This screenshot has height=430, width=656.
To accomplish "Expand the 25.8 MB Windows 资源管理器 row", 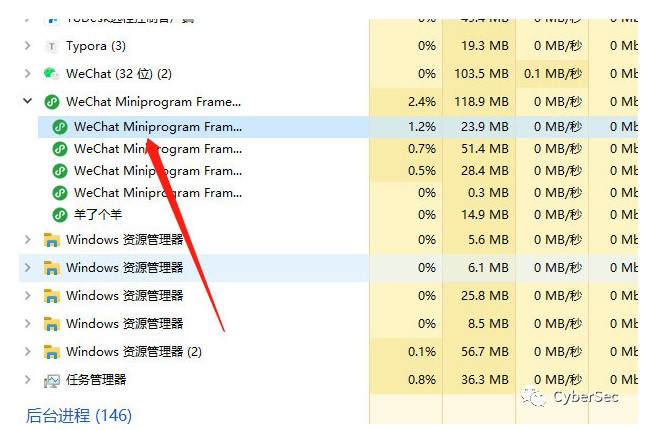I will coord(28,296).
